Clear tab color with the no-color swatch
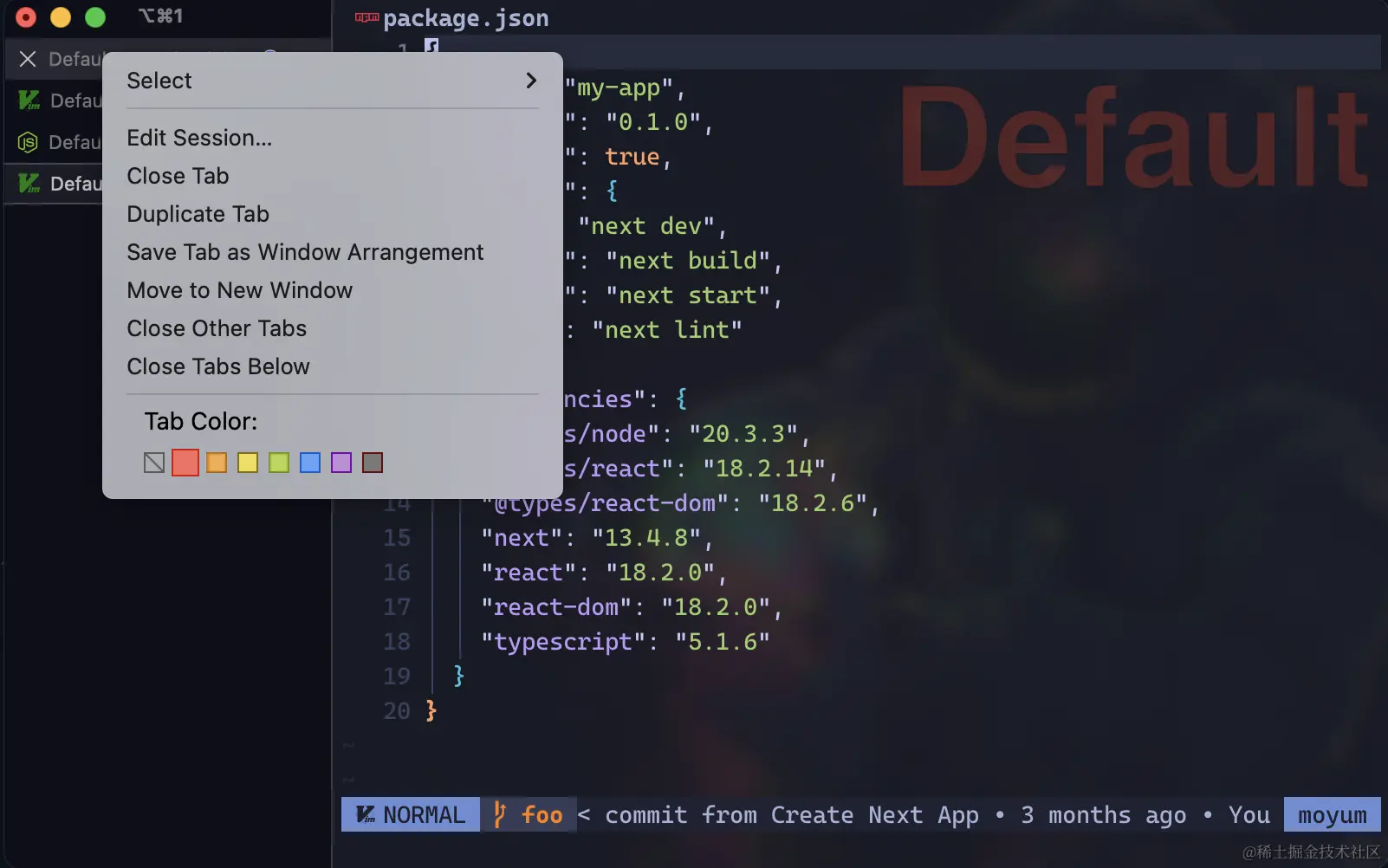 coord(154,463)
